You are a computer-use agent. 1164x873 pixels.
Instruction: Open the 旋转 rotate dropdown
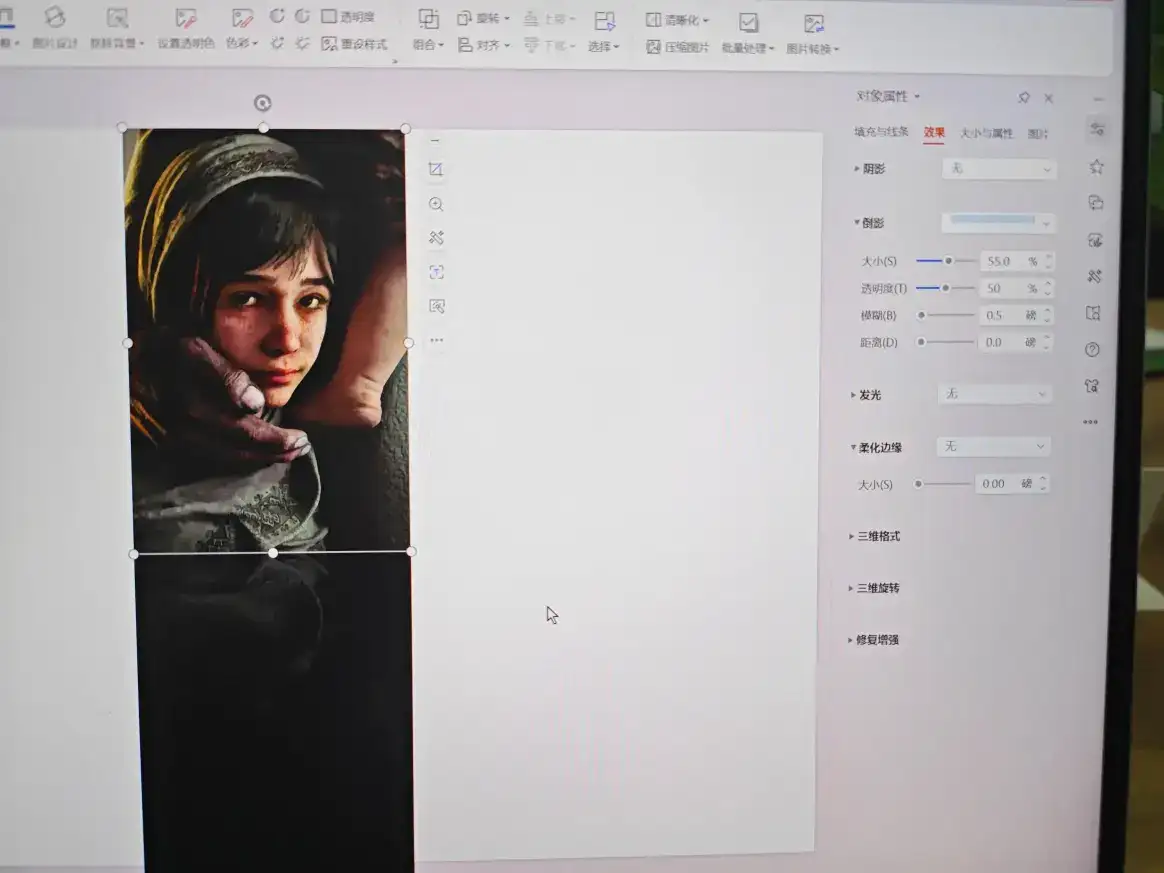click(x=483, y=18)
